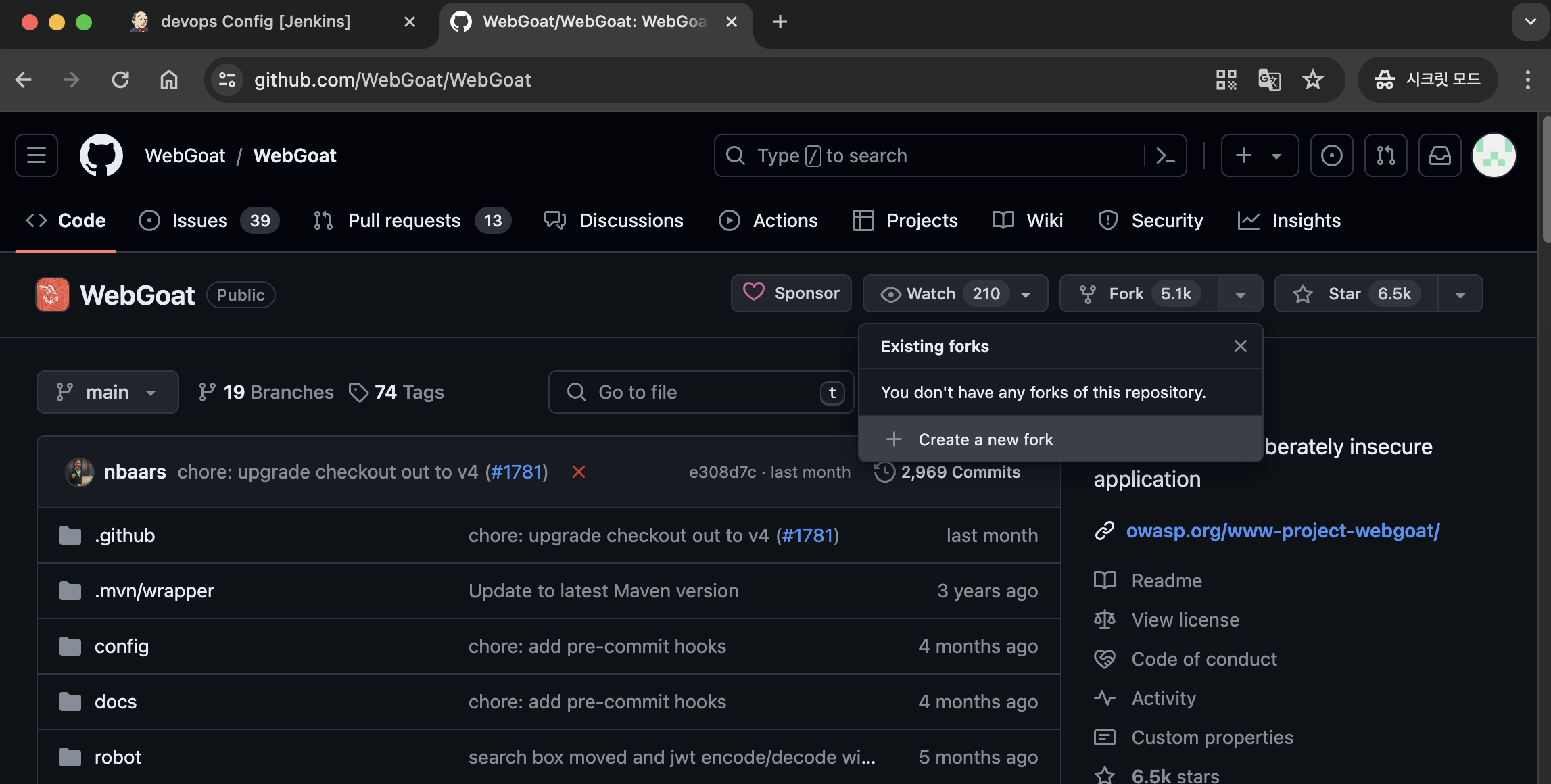
Task: Click the GitHub home logo icon
Action: pyautogui.click(x=101, y=155)
